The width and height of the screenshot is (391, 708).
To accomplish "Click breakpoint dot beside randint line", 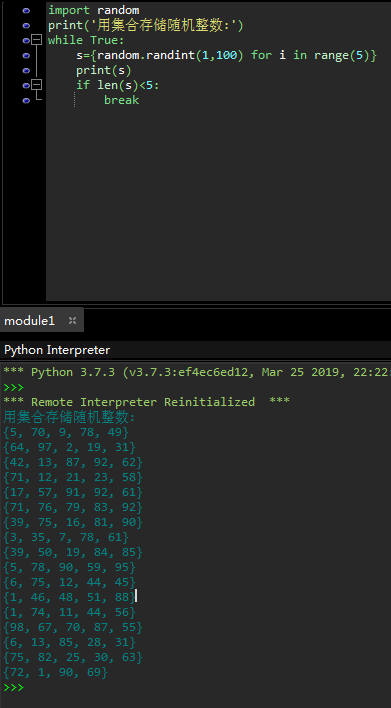I will [26, 56].
